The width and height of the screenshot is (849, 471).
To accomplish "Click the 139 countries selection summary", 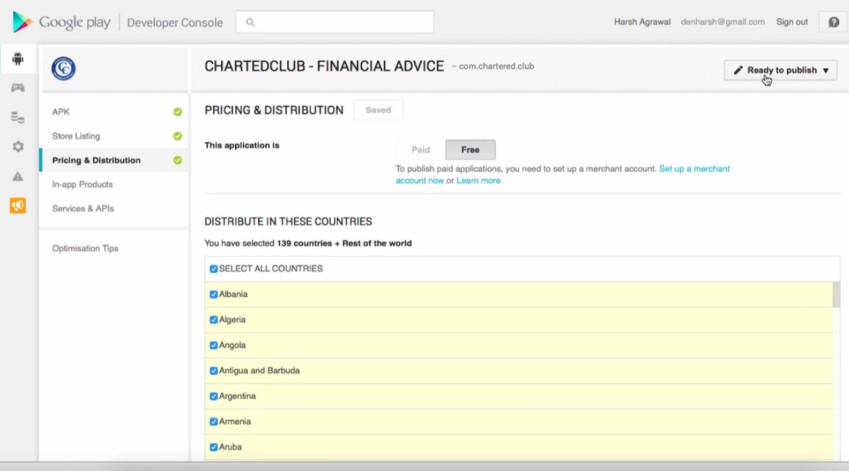I will 344,244.
